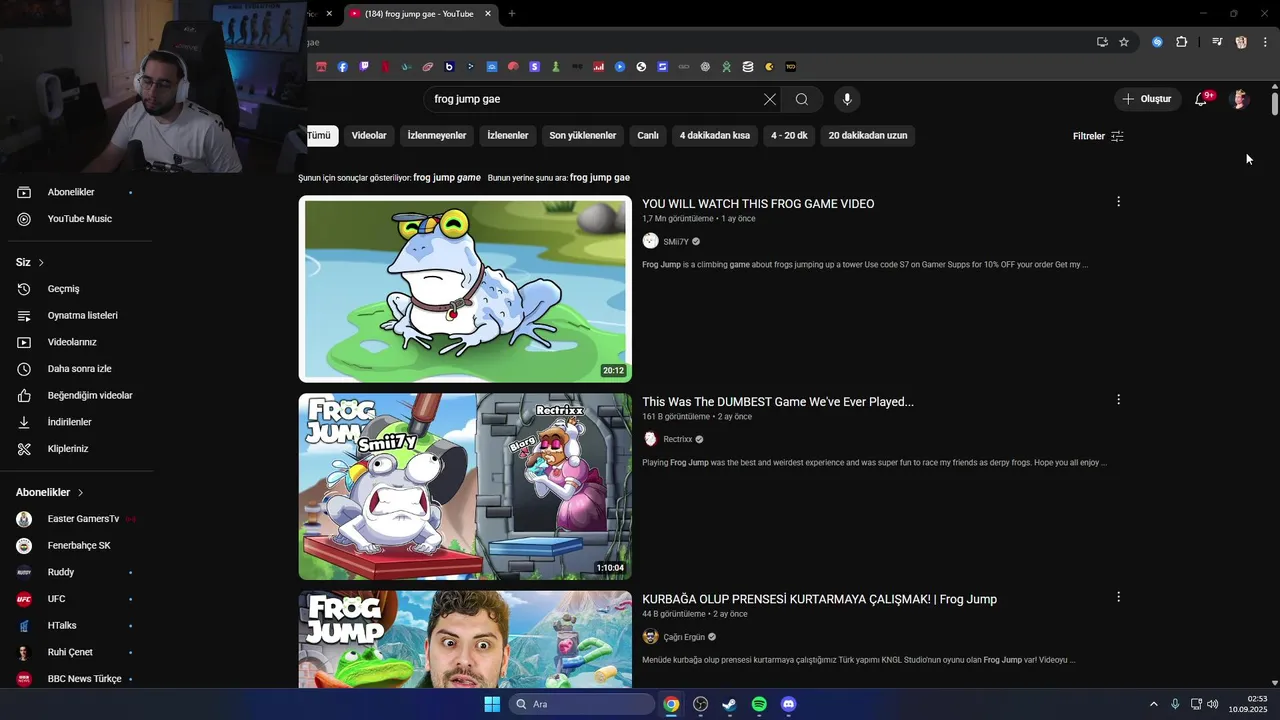This screenshot has width=1280, height=720.
Task: Select the Videolar filter chip
Action: (369, 135)
